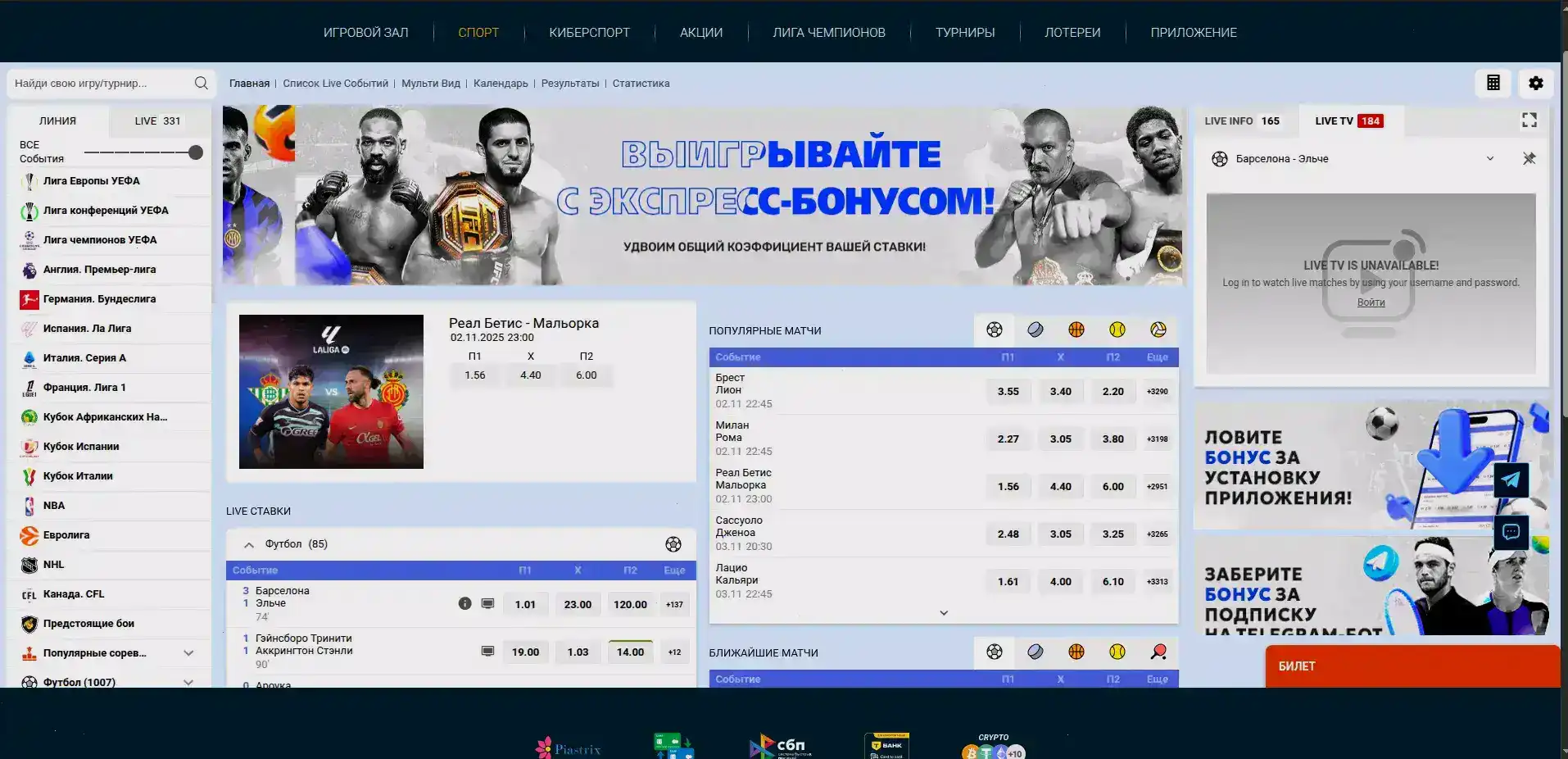Select the hockey icon in Популярные матчи filter
The image size is (1568, 759).
click(x=1036, y=330)
